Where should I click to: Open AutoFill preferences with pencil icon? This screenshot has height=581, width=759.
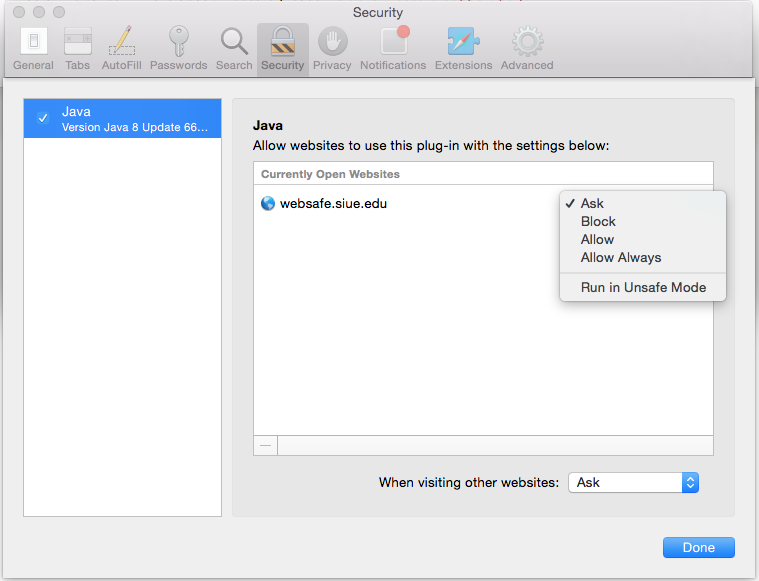121,49
